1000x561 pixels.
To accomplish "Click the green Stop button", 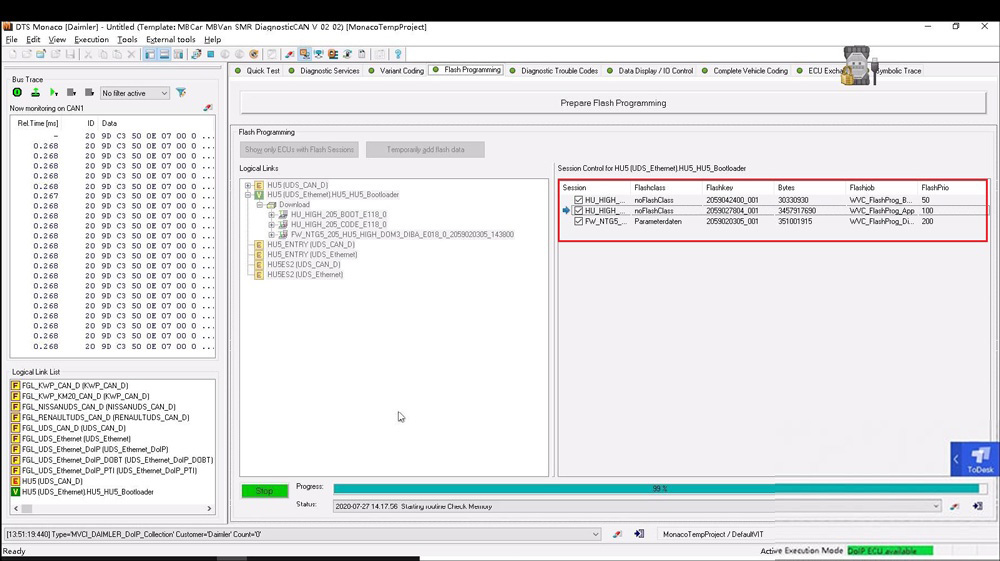I will 265,491.
